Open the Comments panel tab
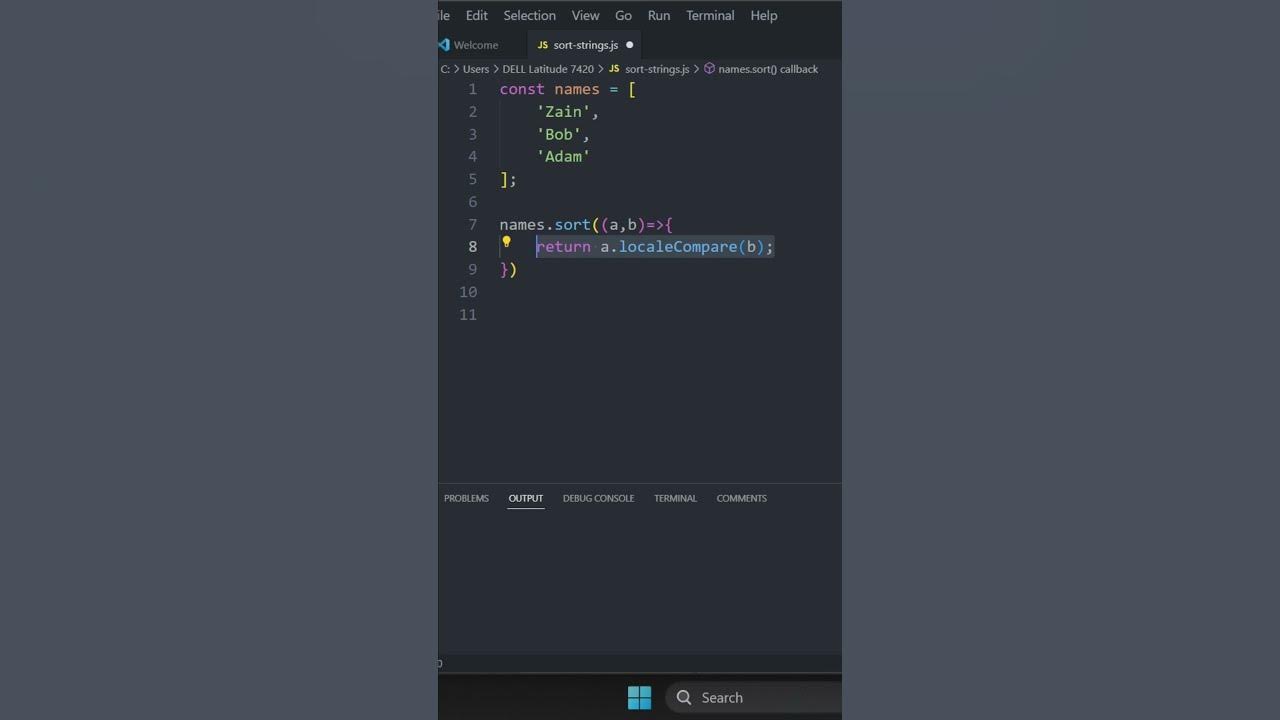Viewport: 1280px width, 720px height. tap(741, 498)
